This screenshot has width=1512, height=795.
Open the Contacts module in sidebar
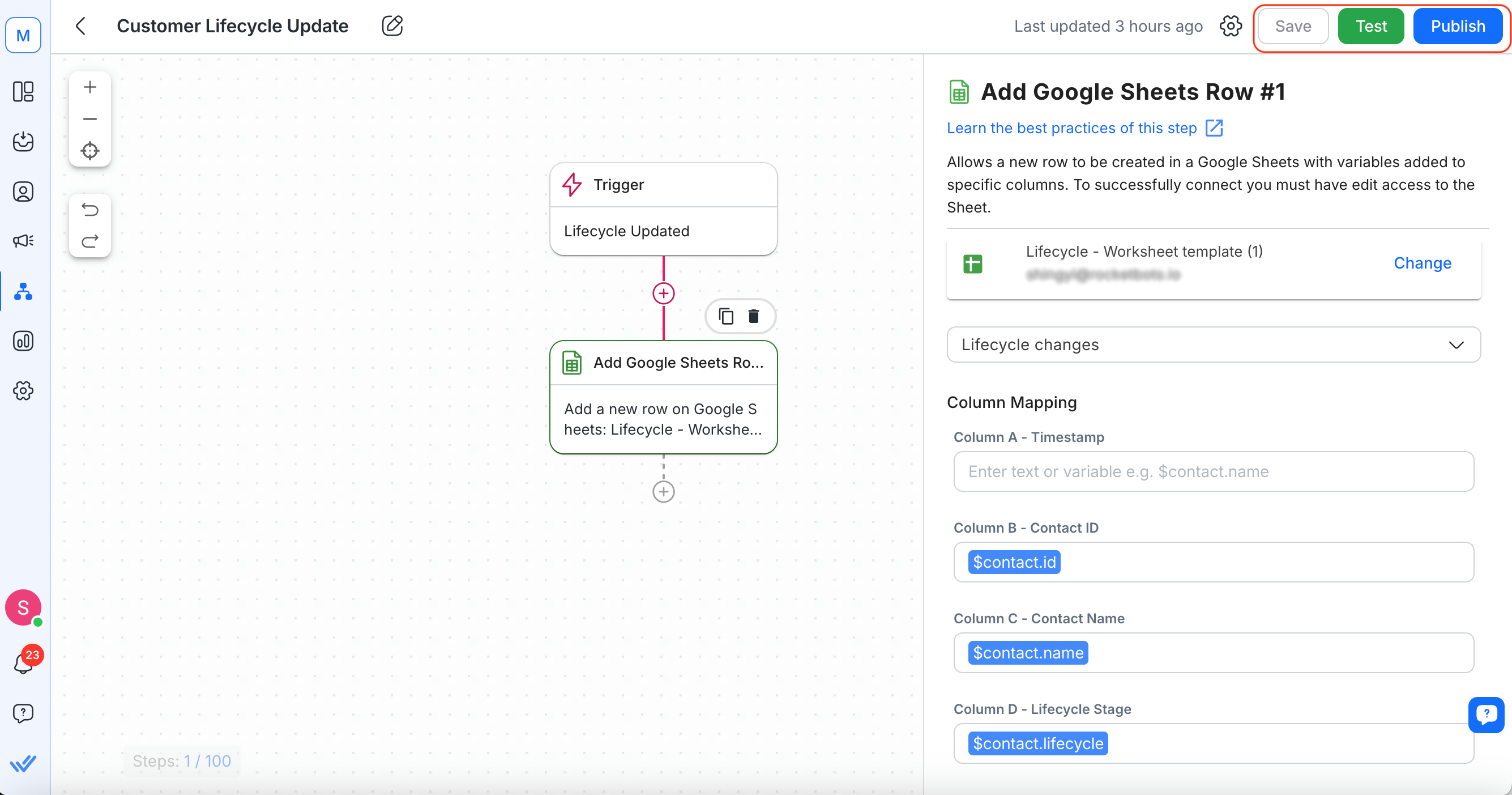23,192
